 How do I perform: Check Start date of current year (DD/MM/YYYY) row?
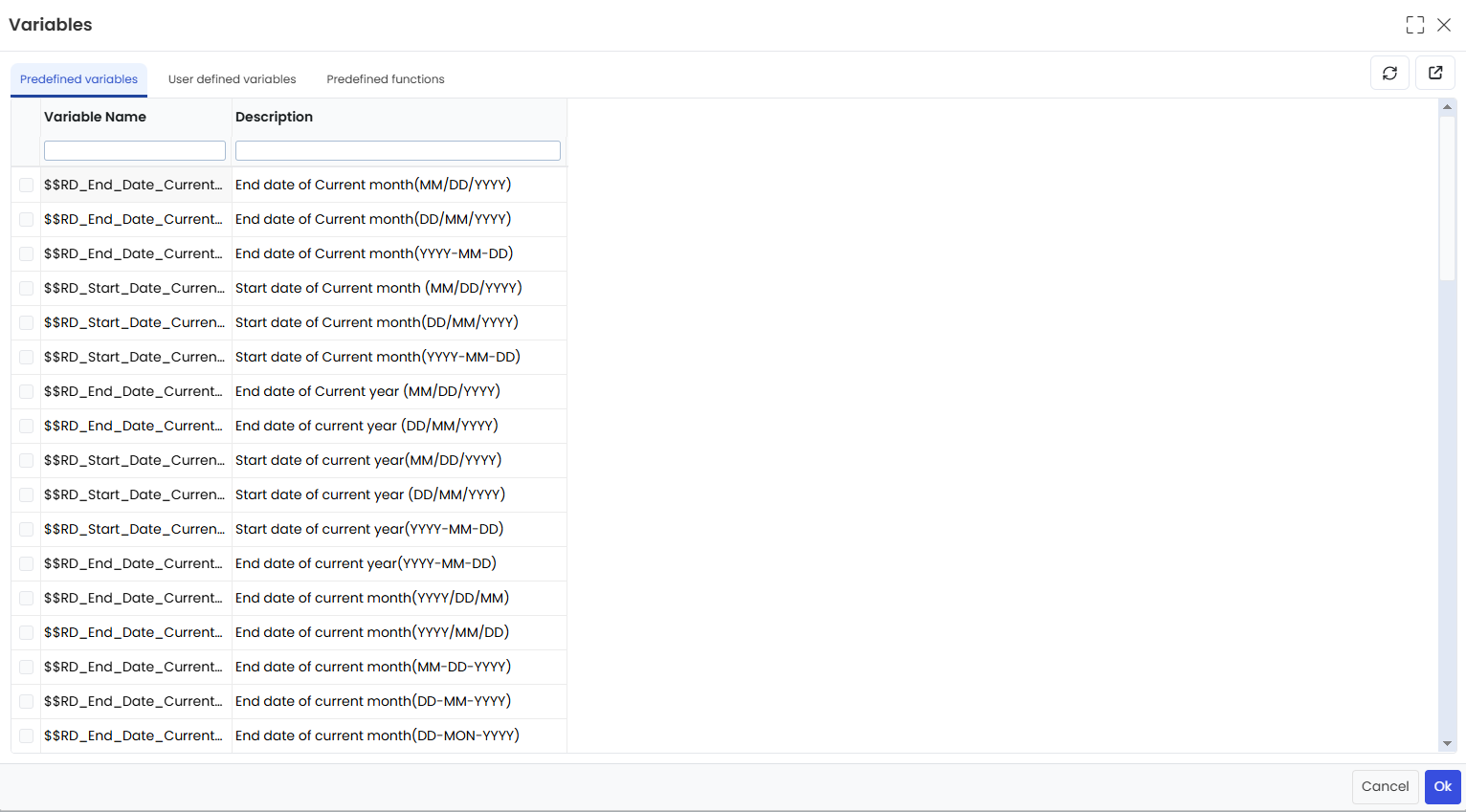coord(26,494)
